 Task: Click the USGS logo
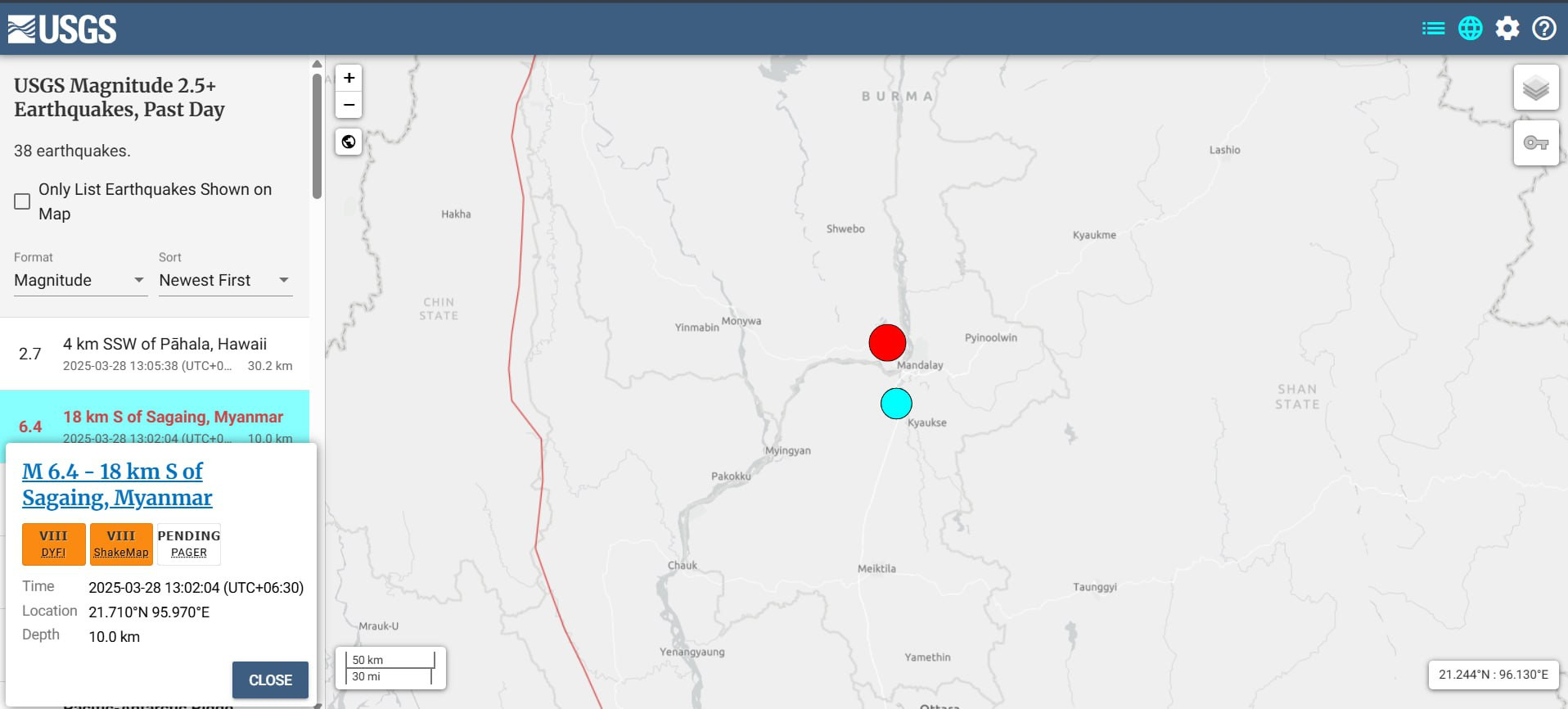coord(62,29)
